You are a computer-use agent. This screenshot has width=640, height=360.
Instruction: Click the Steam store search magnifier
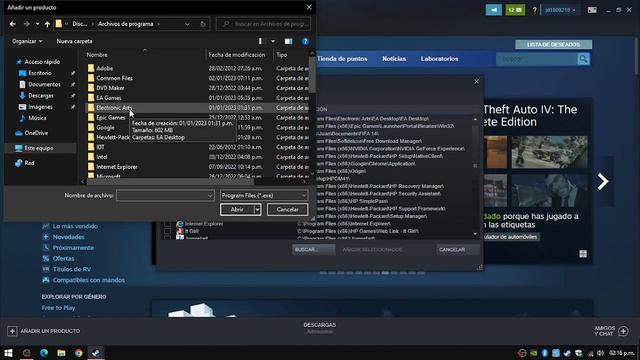[x=583, y=59]
